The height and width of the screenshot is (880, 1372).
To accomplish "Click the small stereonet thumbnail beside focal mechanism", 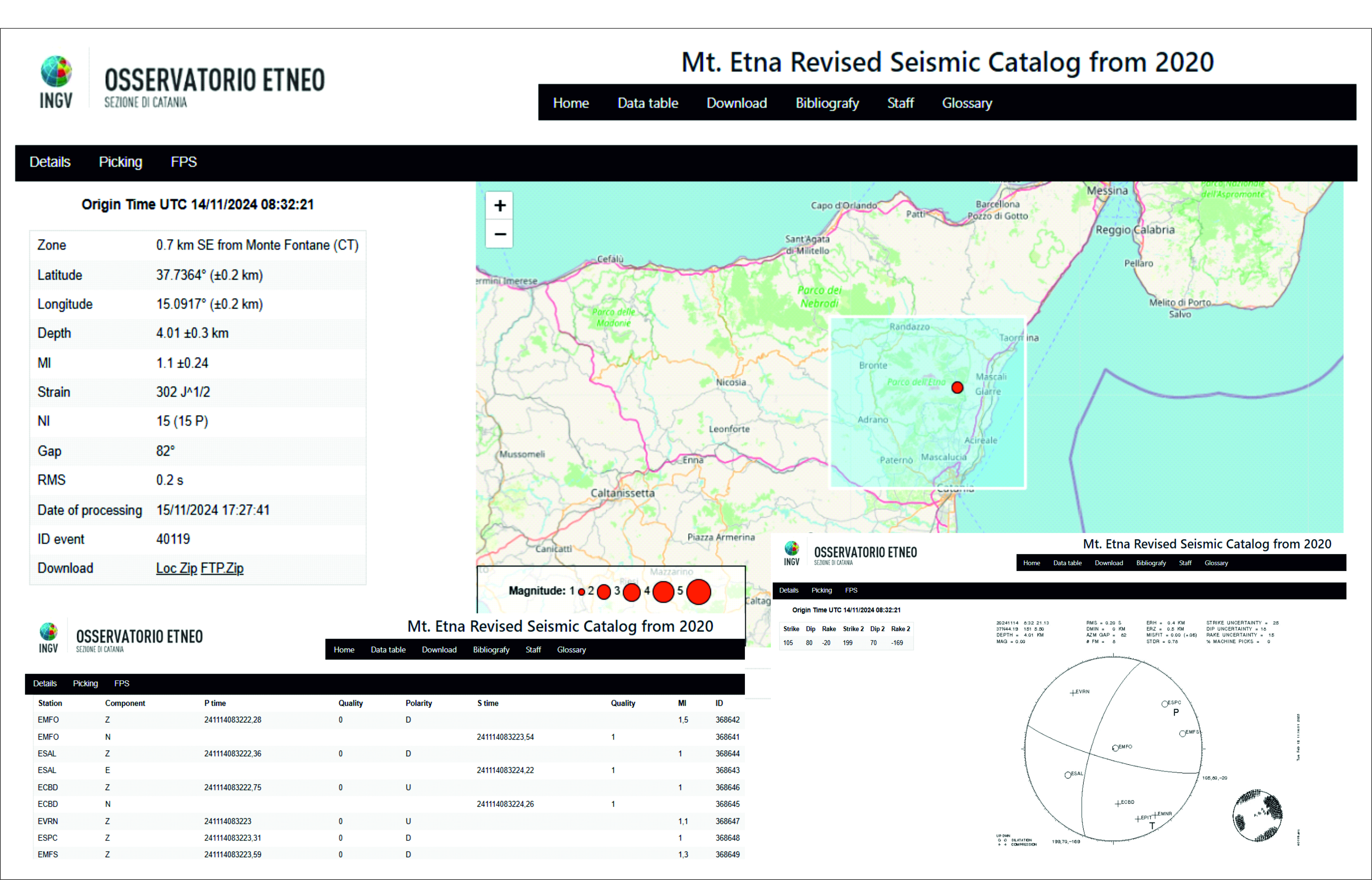I will (1257, 815).
